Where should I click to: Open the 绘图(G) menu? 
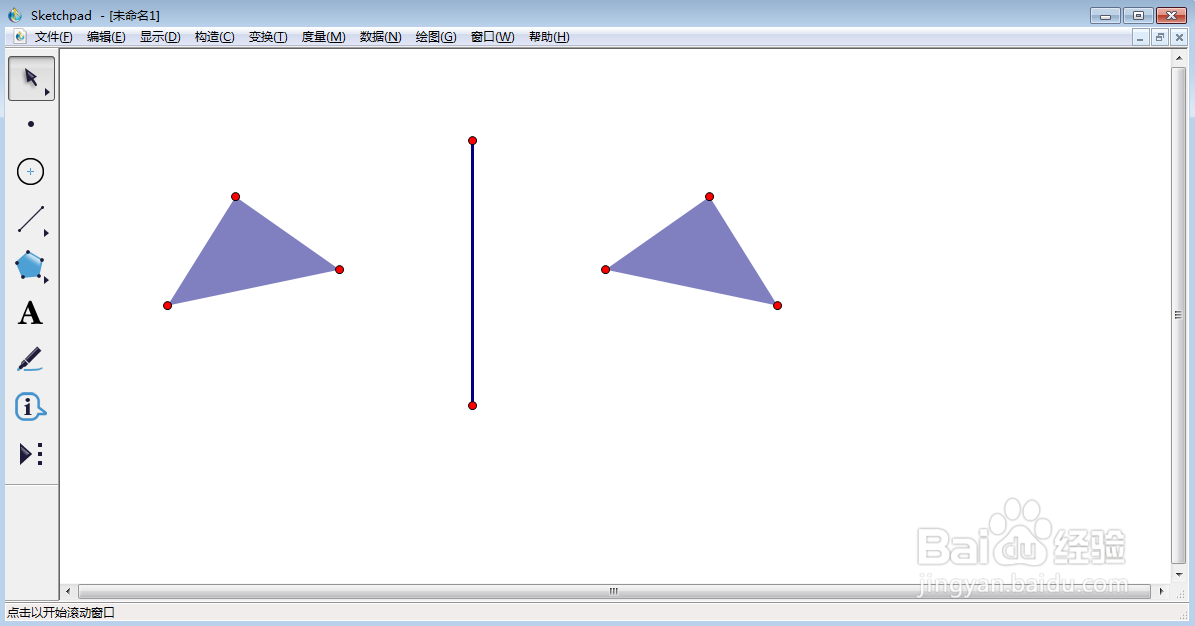436,37
